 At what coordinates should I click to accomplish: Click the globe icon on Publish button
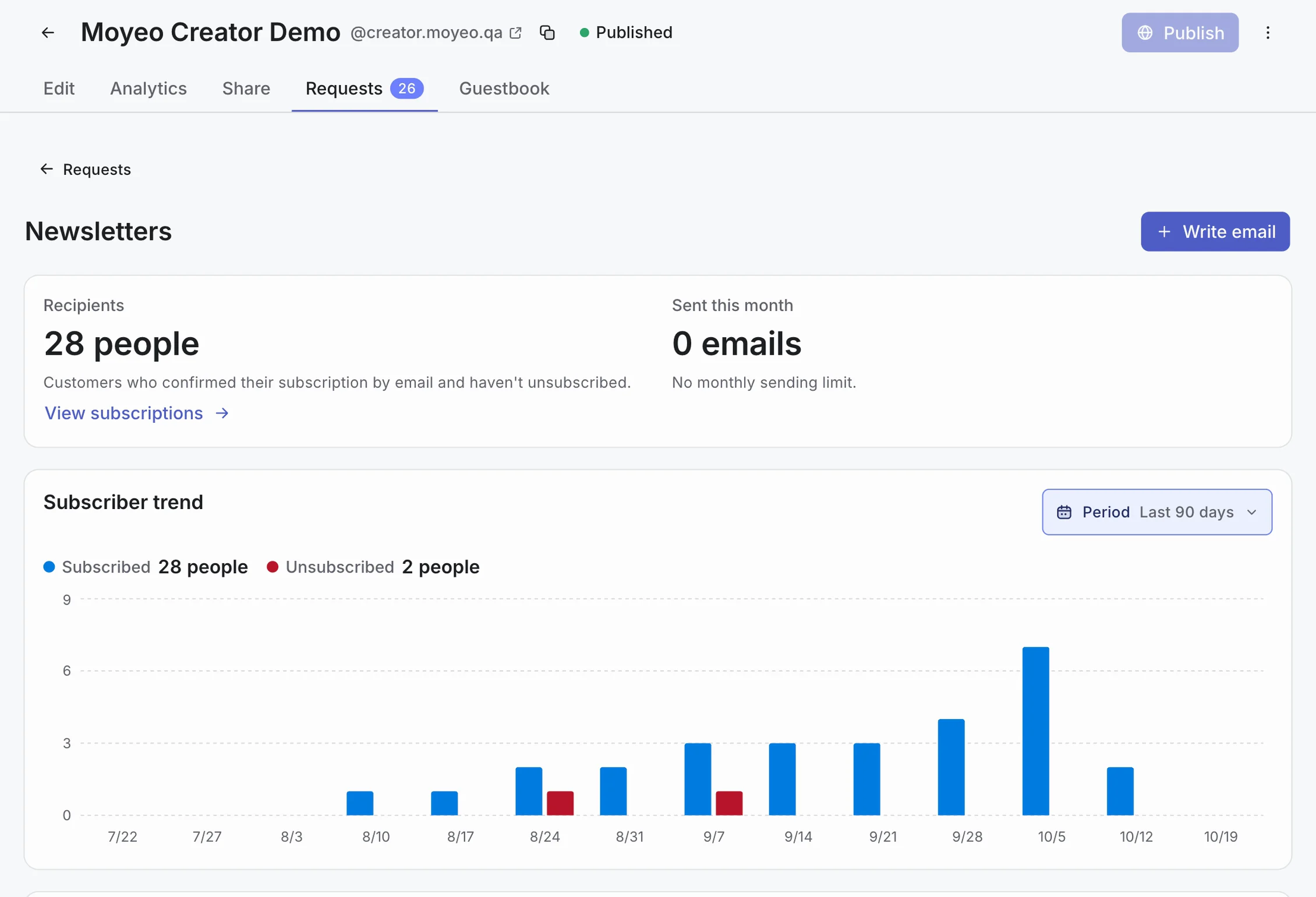1145,33
